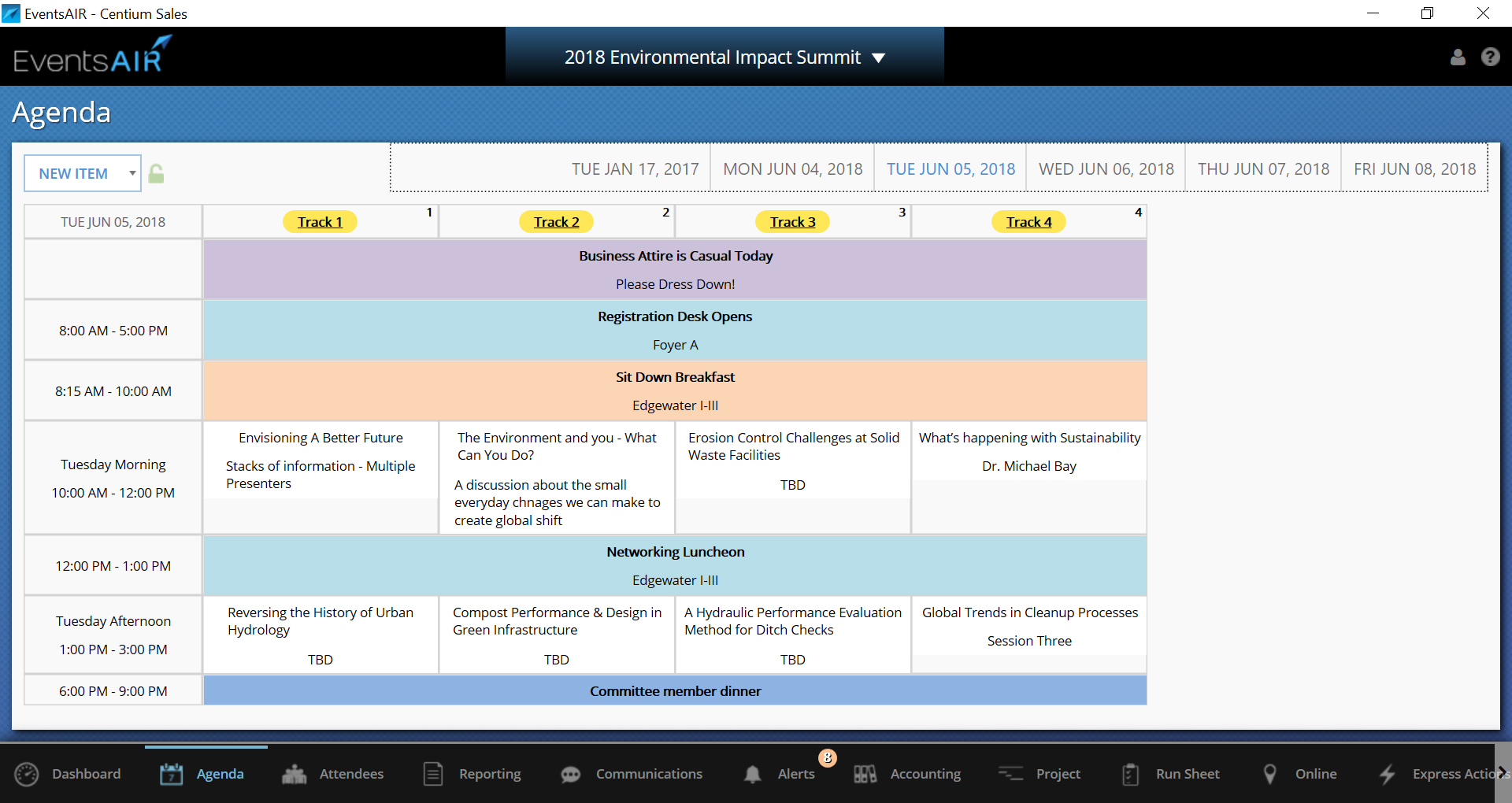Click the Attendees people icon

(295, 774)
